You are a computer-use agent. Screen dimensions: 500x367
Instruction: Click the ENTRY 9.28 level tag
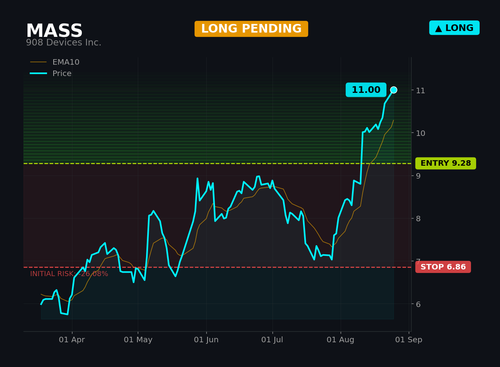445,163
